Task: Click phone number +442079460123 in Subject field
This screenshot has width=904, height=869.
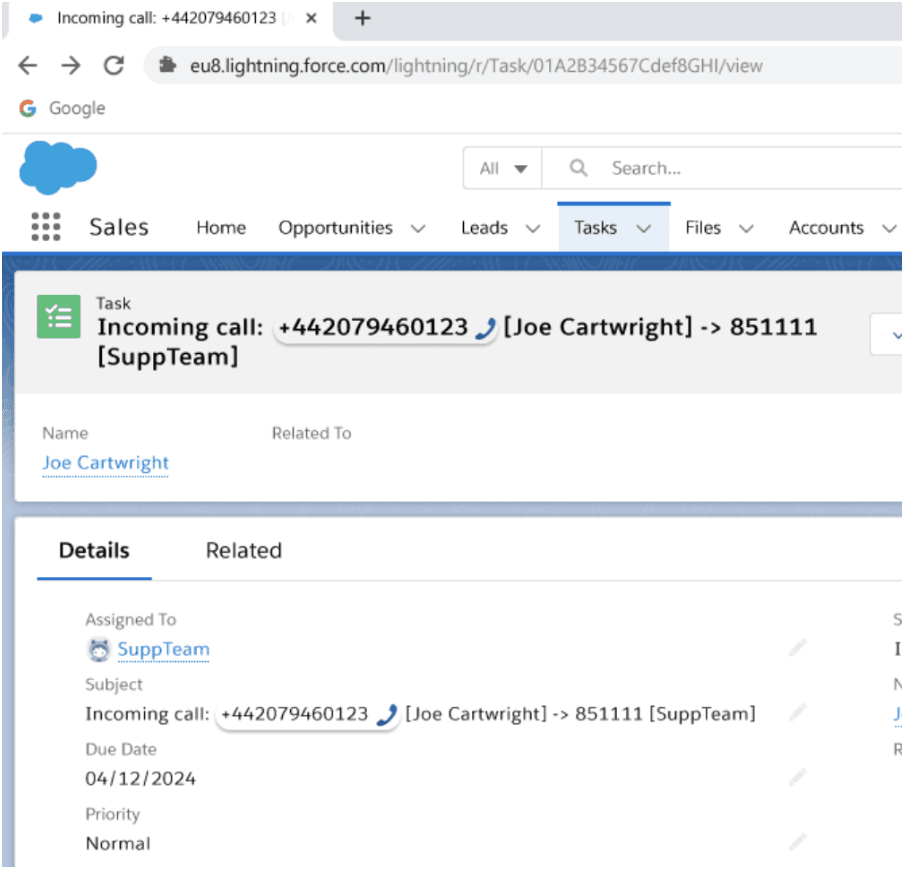Action: (294, 714)
